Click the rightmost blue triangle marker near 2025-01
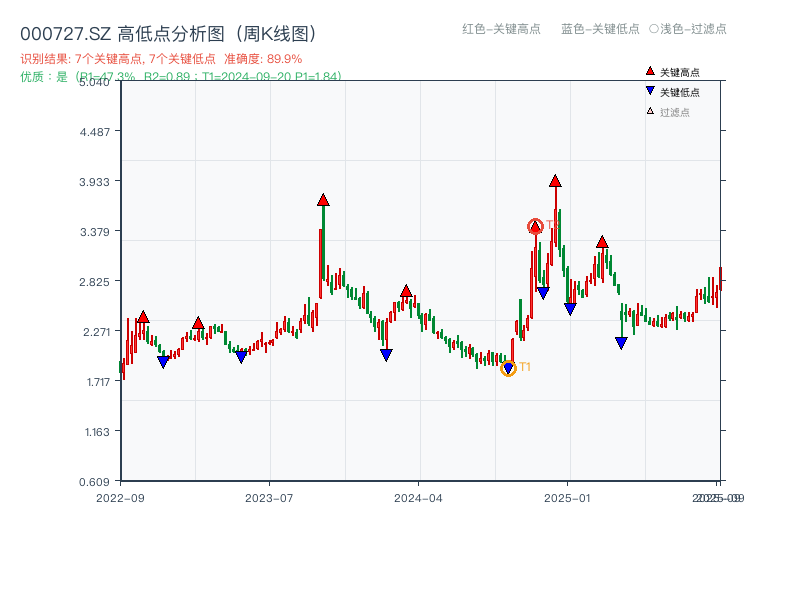800x600 pixels. (620, 342)
